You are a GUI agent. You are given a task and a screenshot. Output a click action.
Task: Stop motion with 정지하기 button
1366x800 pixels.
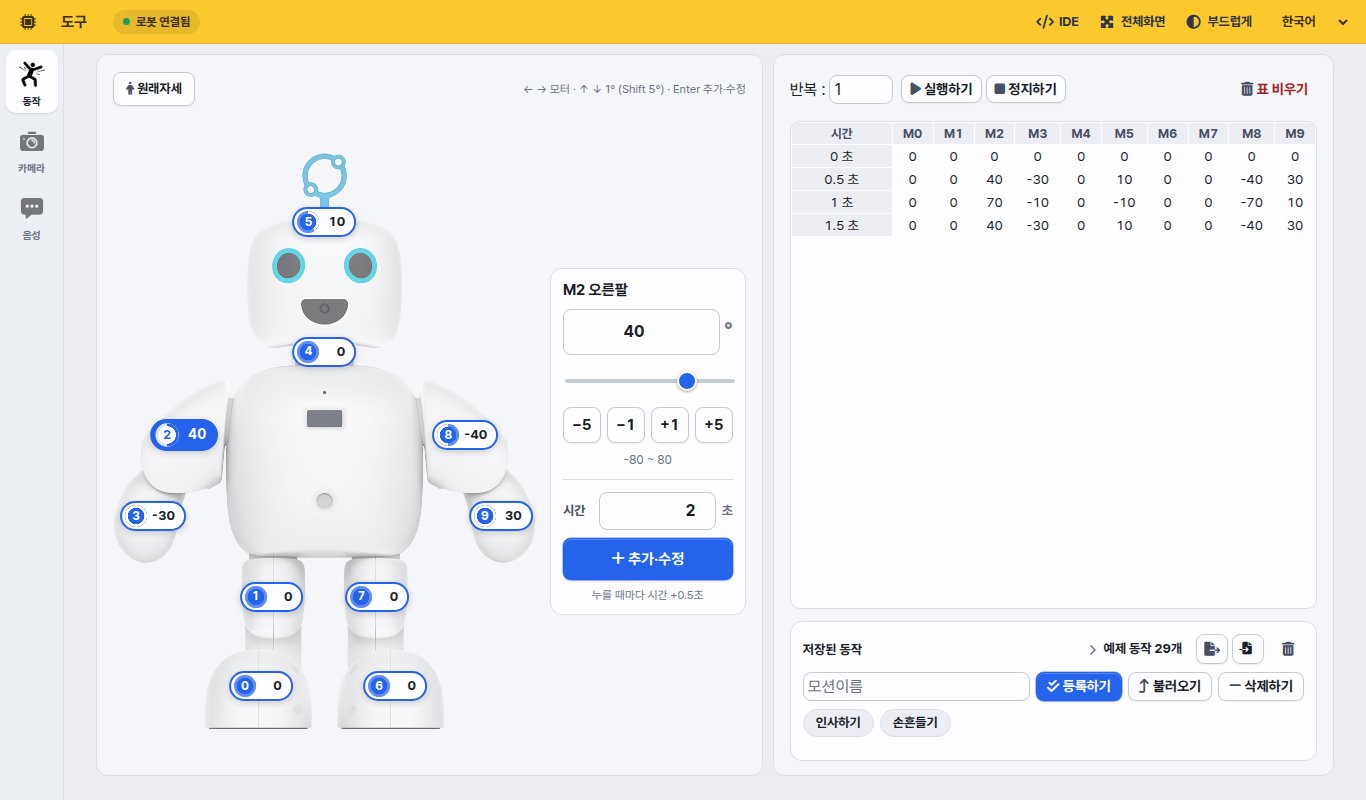(1026, 89)
